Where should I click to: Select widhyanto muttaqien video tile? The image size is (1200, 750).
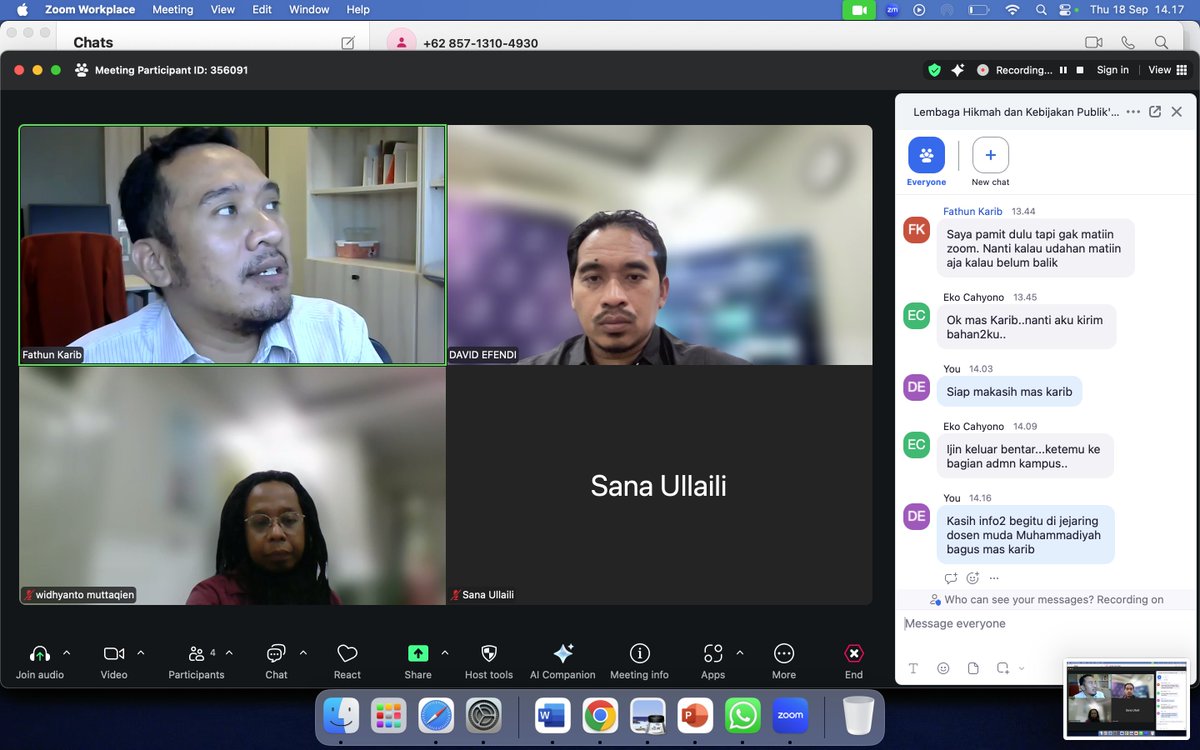click(232, 486)
